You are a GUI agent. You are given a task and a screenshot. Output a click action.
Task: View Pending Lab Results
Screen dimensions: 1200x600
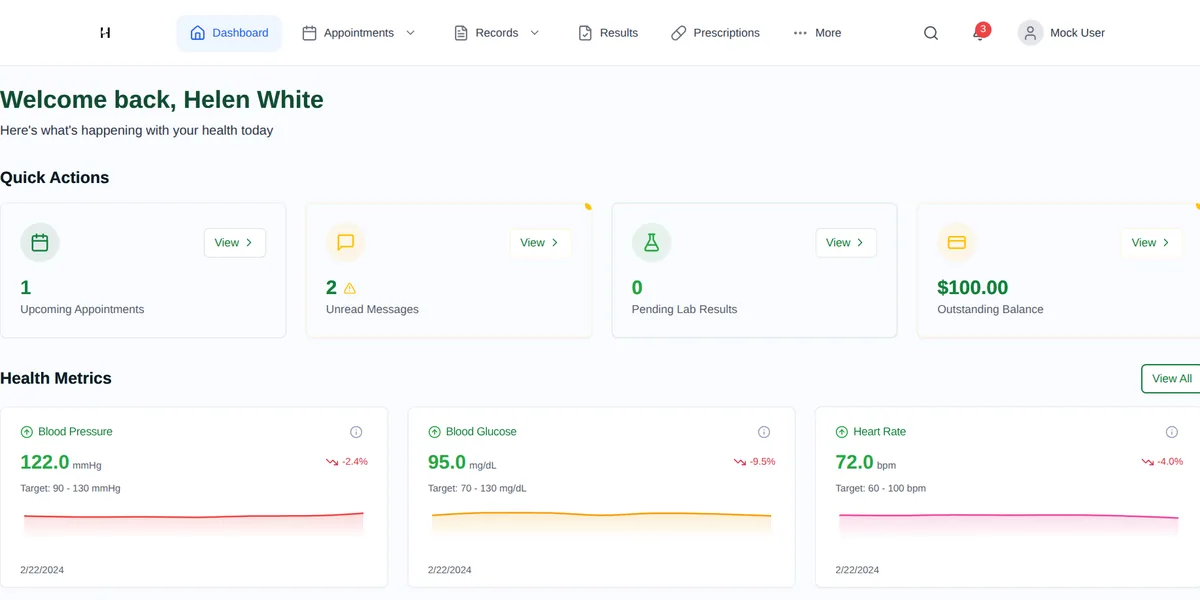coord(846,242)
